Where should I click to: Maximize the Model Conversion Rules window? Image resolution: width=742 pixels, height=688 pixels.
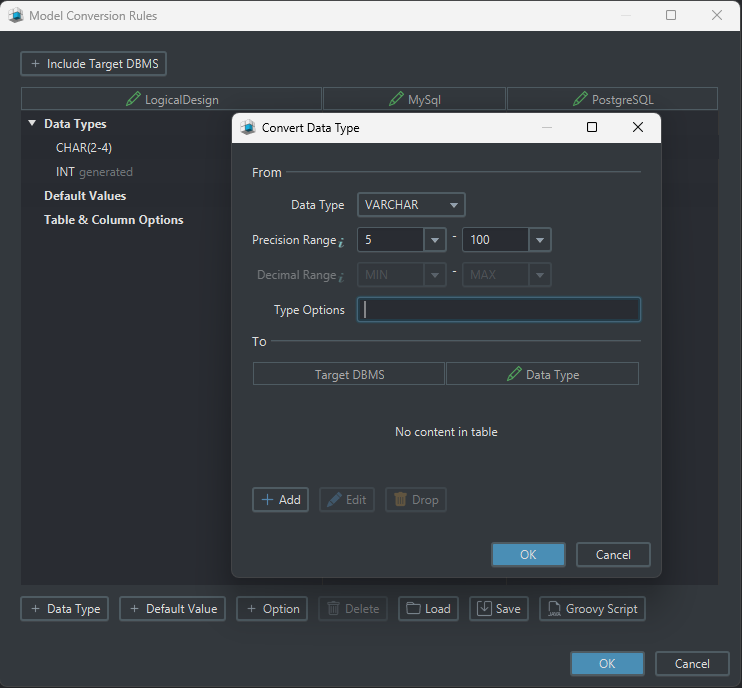(x=671, y=15)
